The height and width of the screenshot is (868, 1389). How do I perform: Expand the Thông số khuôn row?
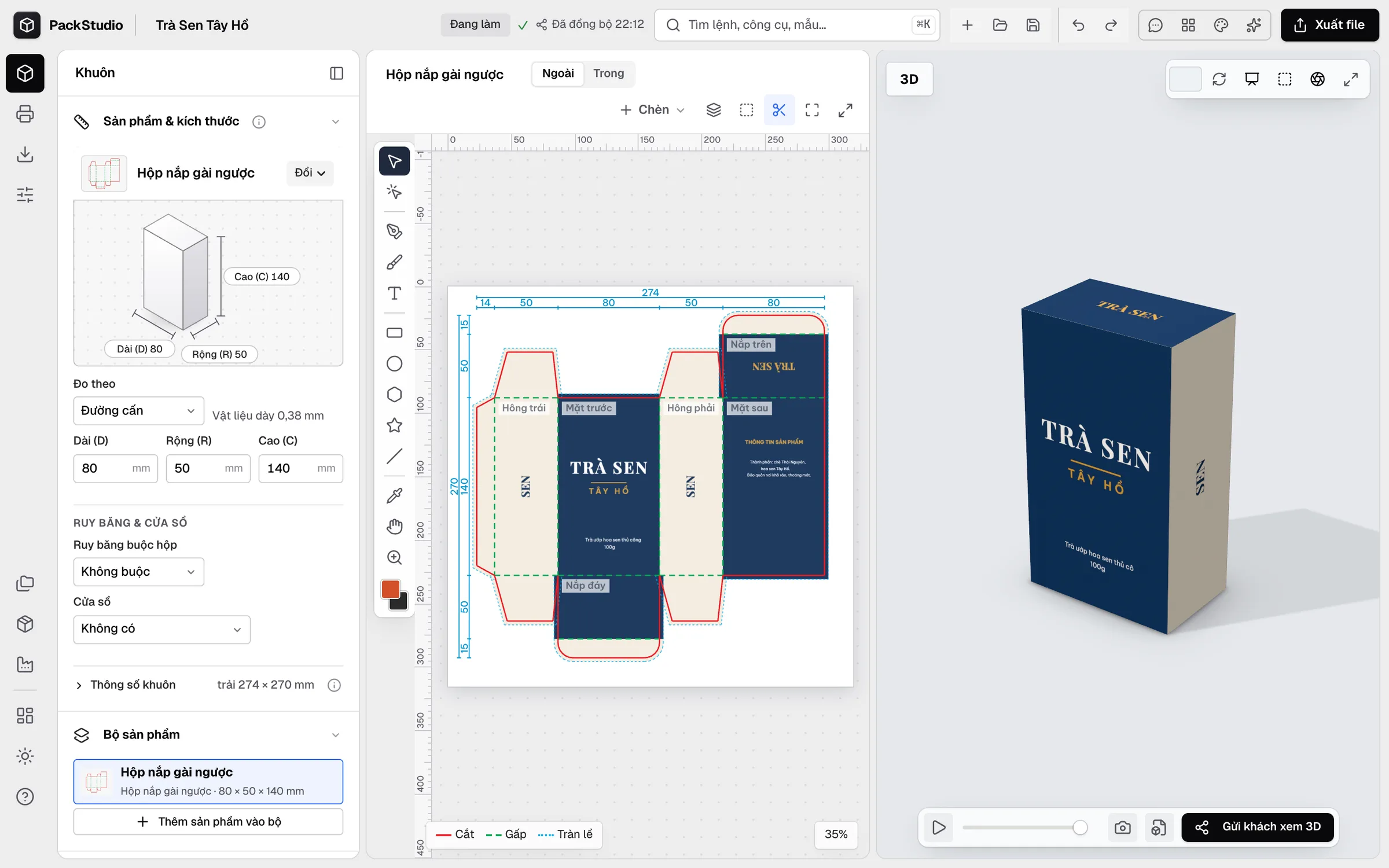(x=208, y=685)
